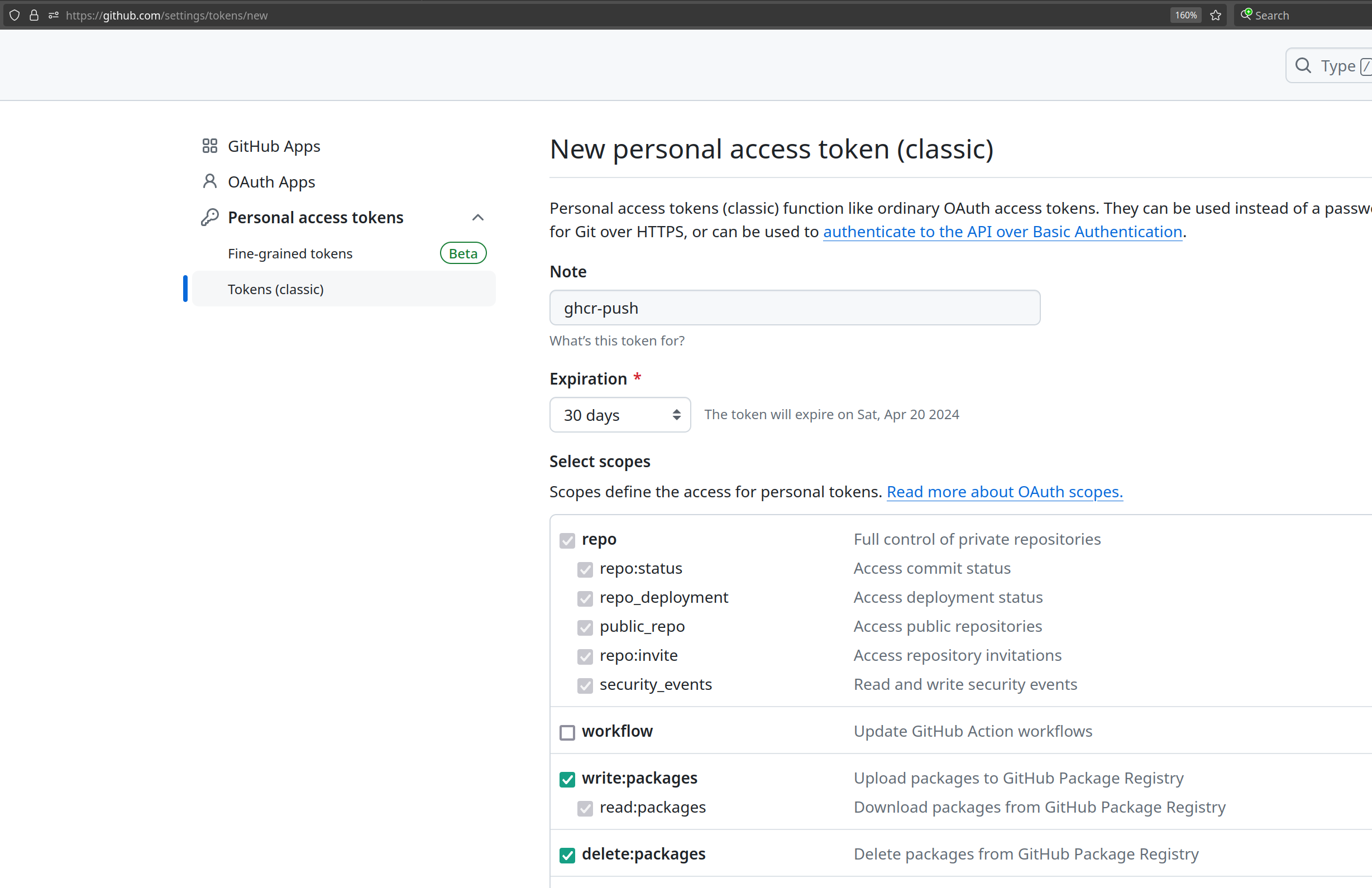Screen dimensions: 1372x888
Task: Click 'Access commit status' description
Action: coord(931,568)
